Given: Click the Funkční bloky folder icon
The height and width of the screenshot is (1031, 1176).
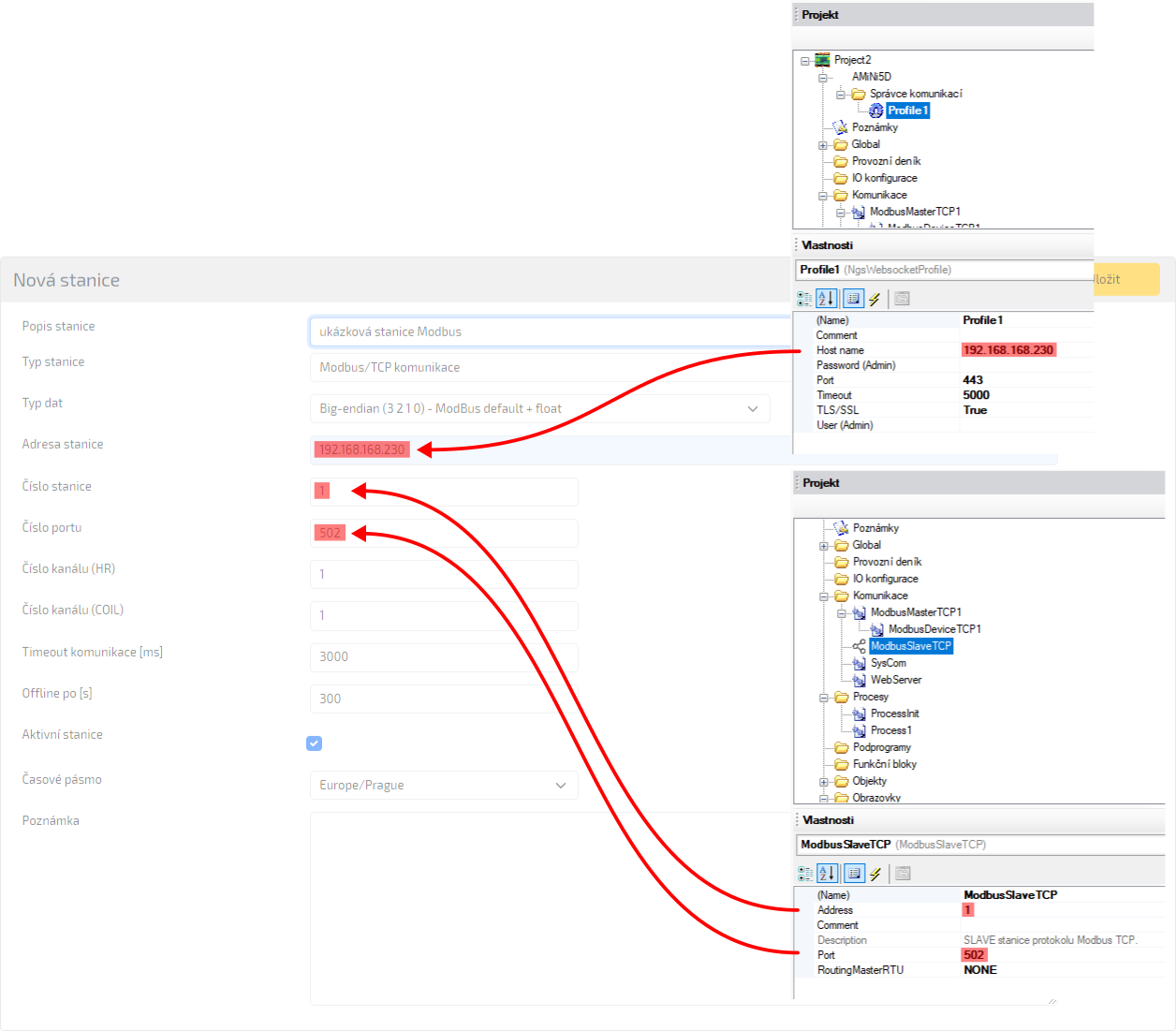Looking at the screenshot, I should pyautogui.click(x=841, y=764).
